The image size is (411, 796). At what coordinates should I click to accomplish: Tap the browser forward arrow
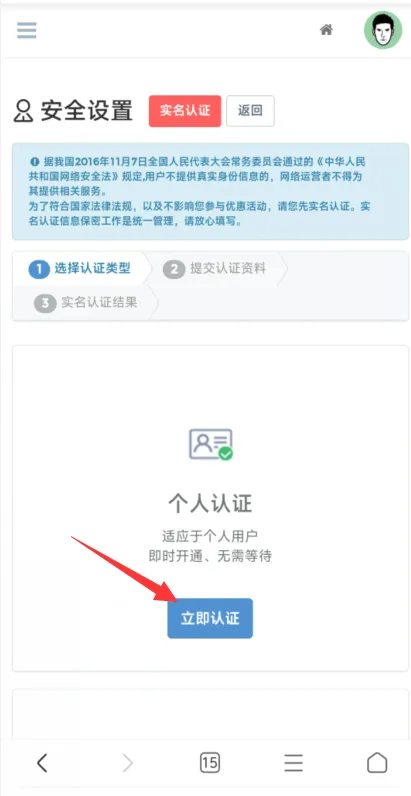click(x=127, y=762)
